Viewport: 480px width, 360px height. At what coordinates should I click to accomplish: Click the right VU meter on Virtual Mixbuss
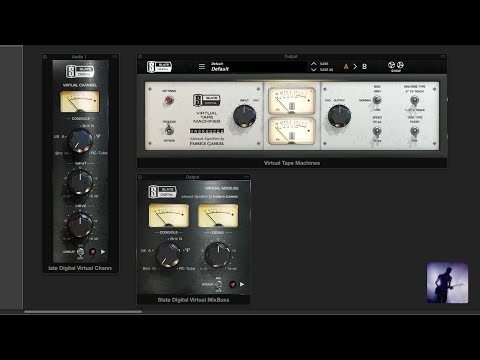(218, 215)
